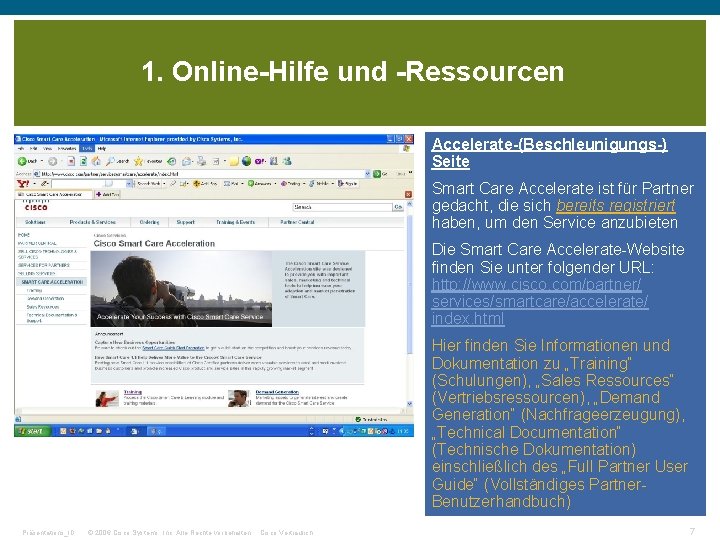The height and width of the screenshot is (540, 720).
Task: Go to the browser Home house icon
Action: (x=96, y=161)
